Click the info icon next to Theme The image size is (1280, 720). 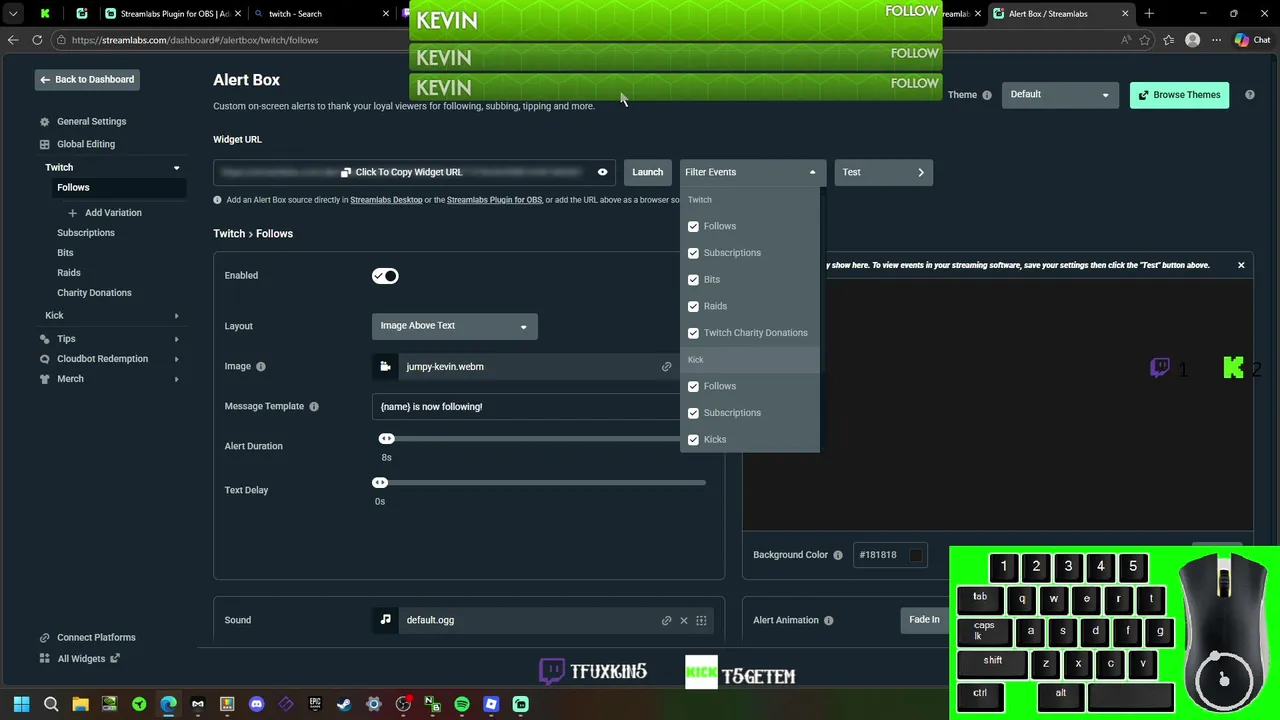click(987, 95)
